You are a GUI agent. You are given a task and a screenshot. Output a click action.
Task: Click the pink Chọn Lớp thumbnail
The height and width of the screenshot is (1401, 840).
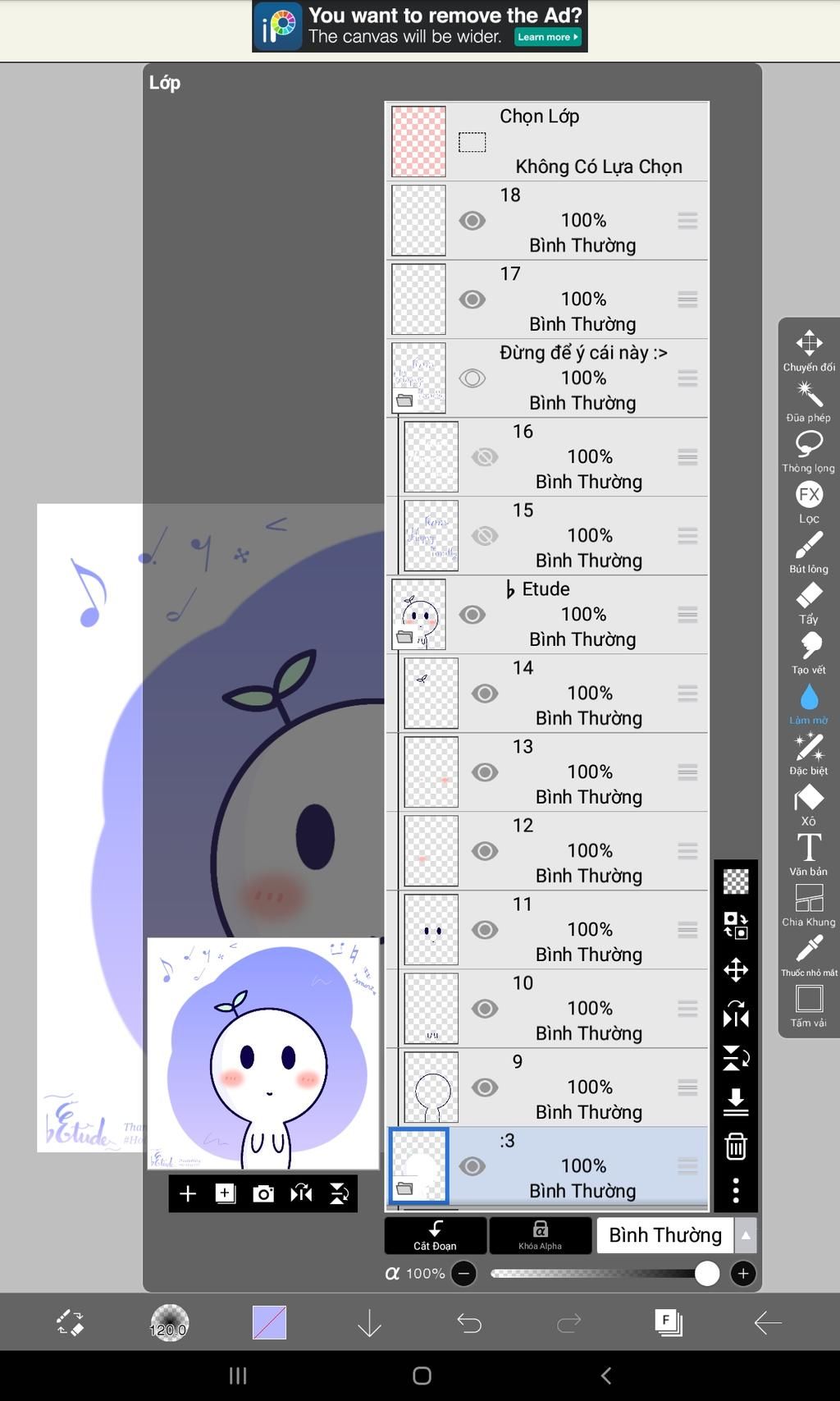coord(419,141)
